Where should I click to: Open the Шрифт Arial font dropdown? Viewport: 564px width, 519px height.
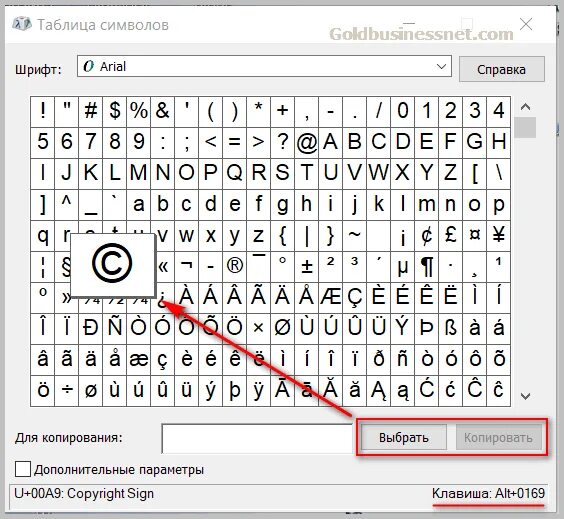264,66
